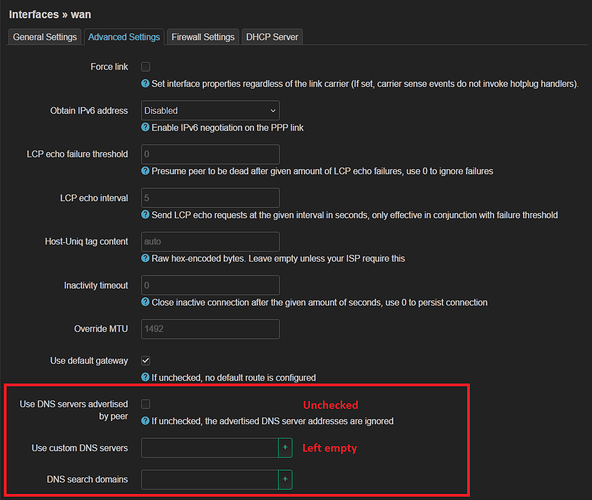This screenshot has height=500, width=592.
Task: Uncheck Use default gateway checkbox
Action: (x=145, y=361)
